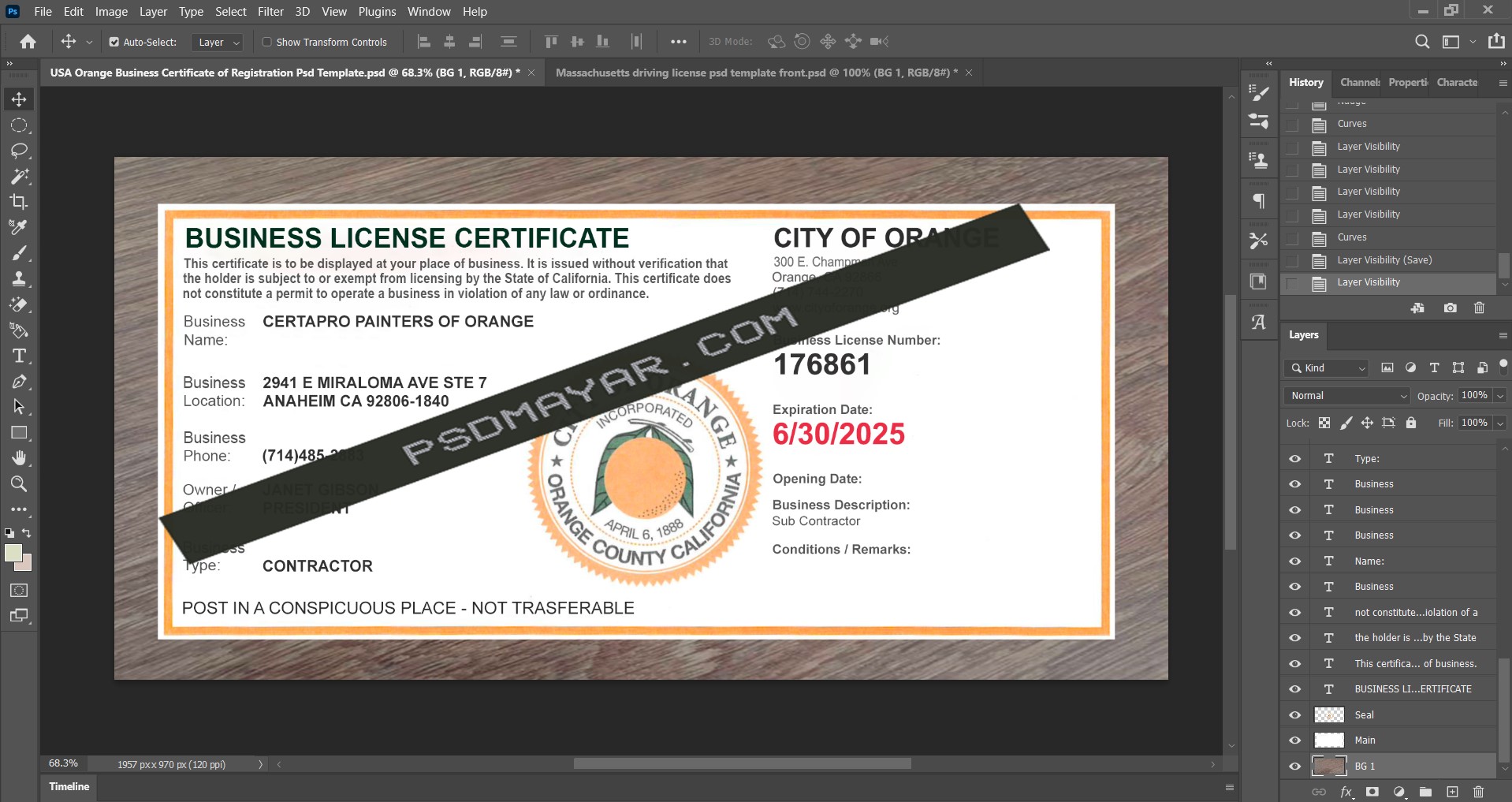Expand the status bar info arrow
The width and height of the screenshot is (1512, 802).
260,764
